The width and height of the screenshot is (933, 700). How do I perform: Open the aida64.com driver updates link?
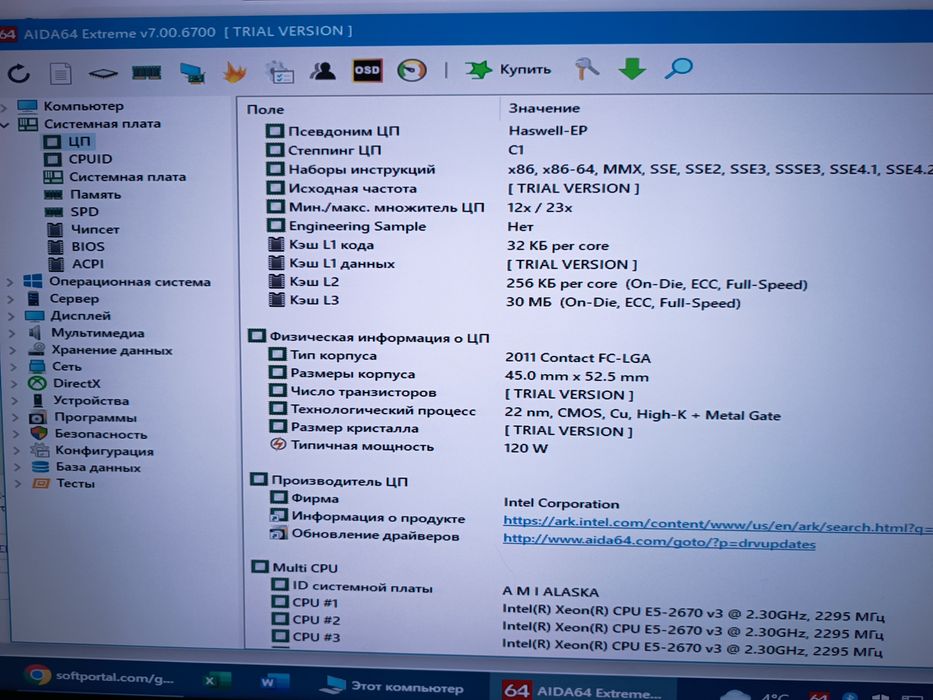pyautogui.click(x=659, y=542)
